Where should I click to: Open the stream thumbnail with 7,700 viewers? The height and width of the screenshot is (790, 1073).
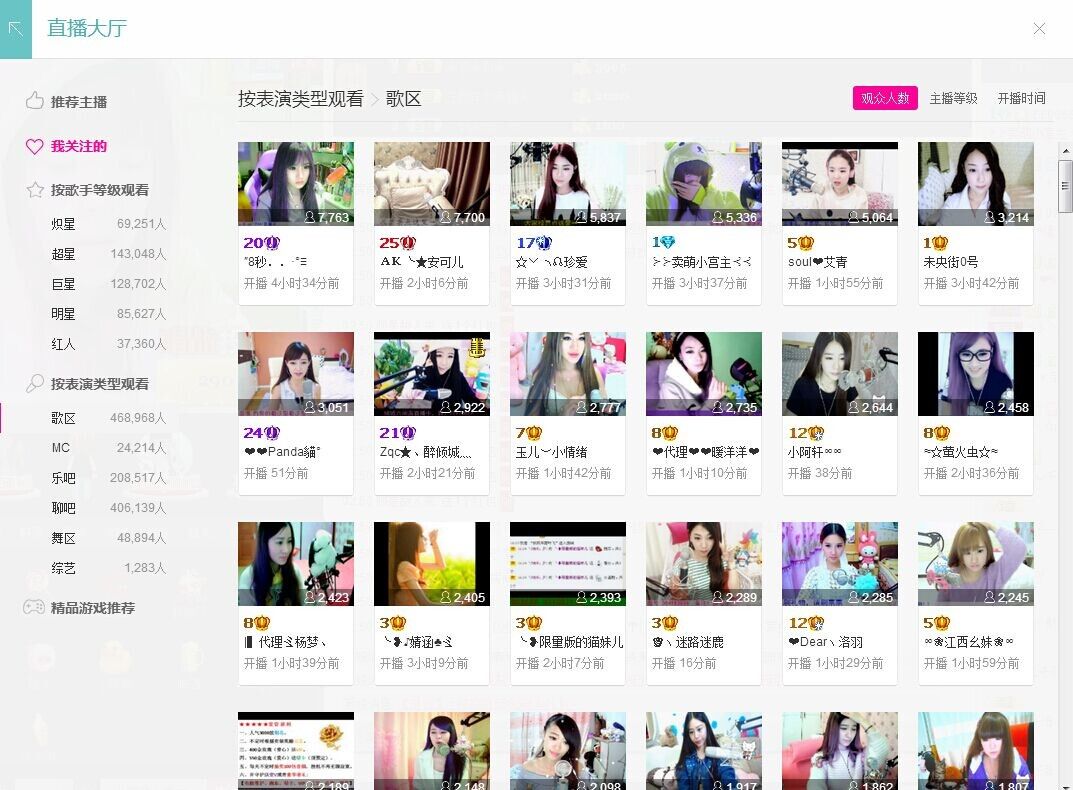pyautogui.click(x=432, y=183)
